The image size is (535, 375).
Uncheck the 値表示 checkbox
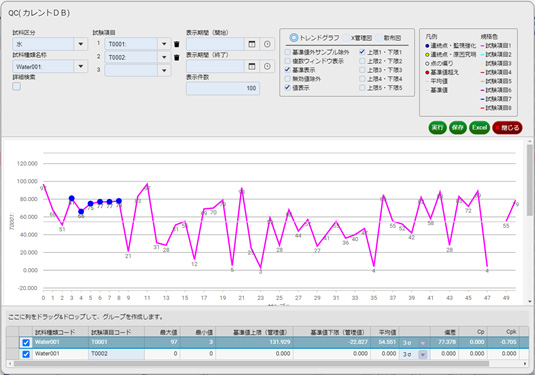[x=287, y=87]
